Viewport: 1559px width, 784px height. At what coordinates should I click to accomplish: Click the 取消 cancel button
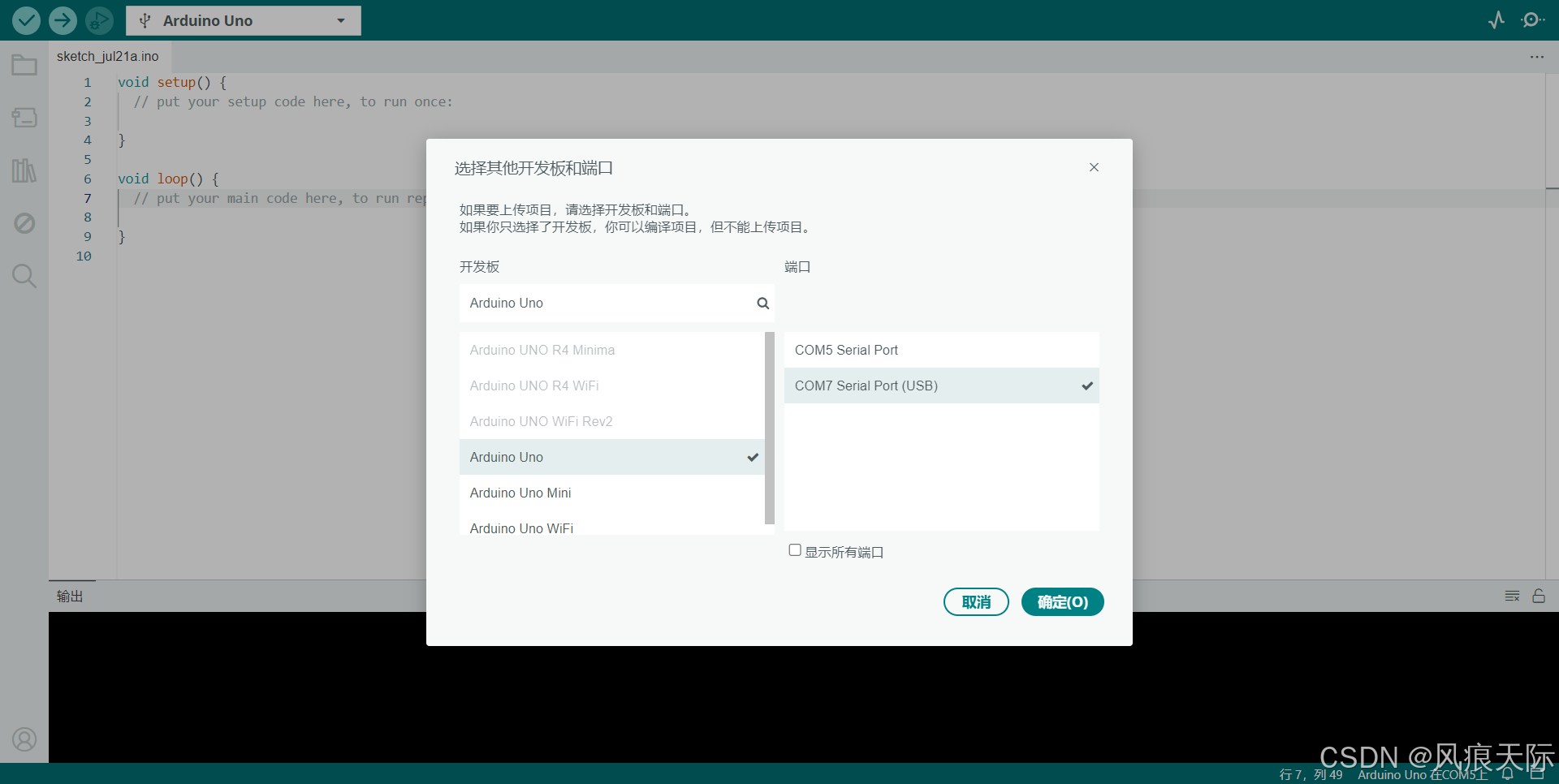point(976,602)
